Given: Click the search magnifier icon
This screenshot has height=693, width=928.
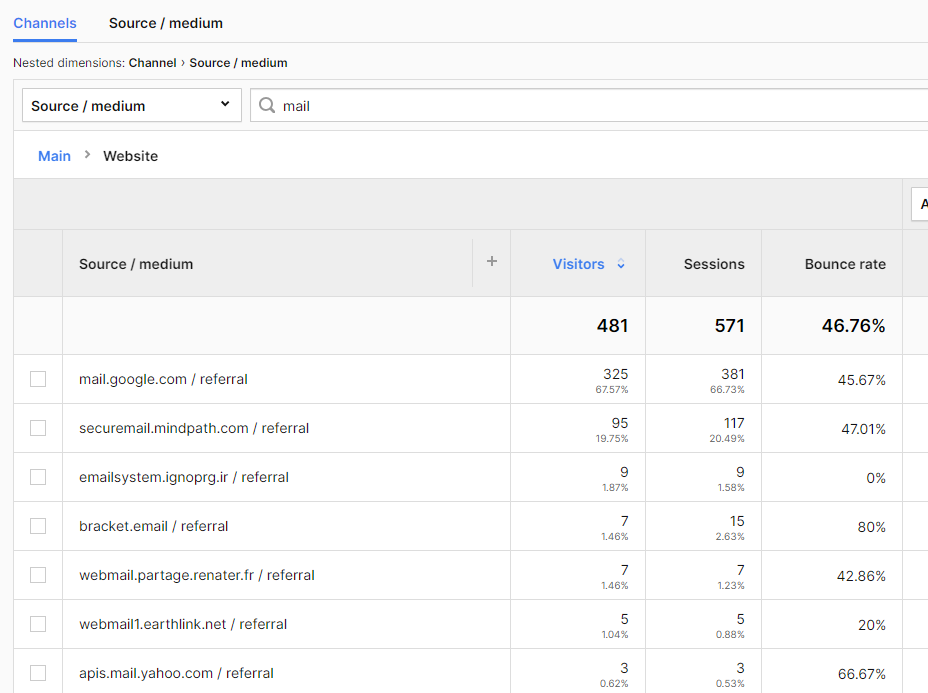Looking at the screenshot, I should pyautogui.click(x=267, y=106).
